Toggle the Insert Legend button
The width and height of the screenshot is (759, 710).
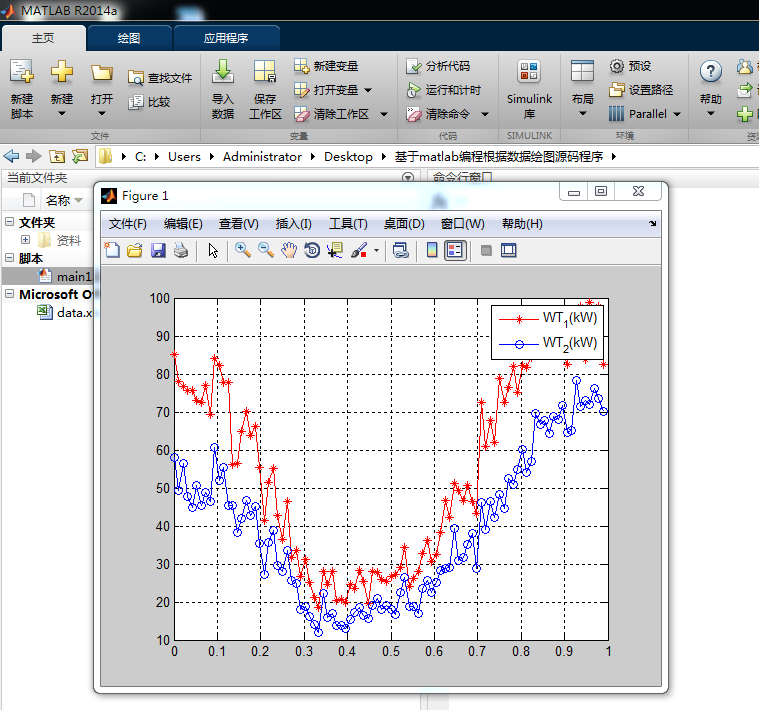point(455,250)
